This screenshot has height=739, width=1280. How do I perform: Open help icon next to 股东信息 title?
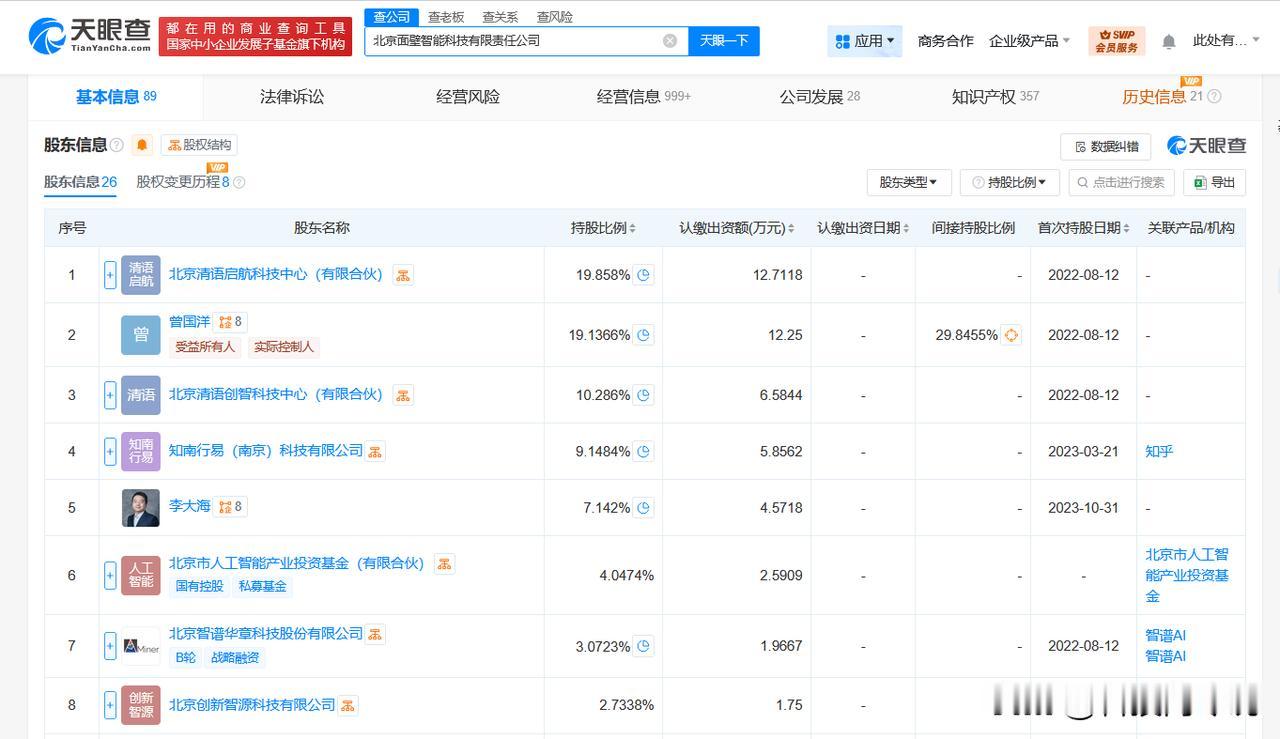(117, 145)
